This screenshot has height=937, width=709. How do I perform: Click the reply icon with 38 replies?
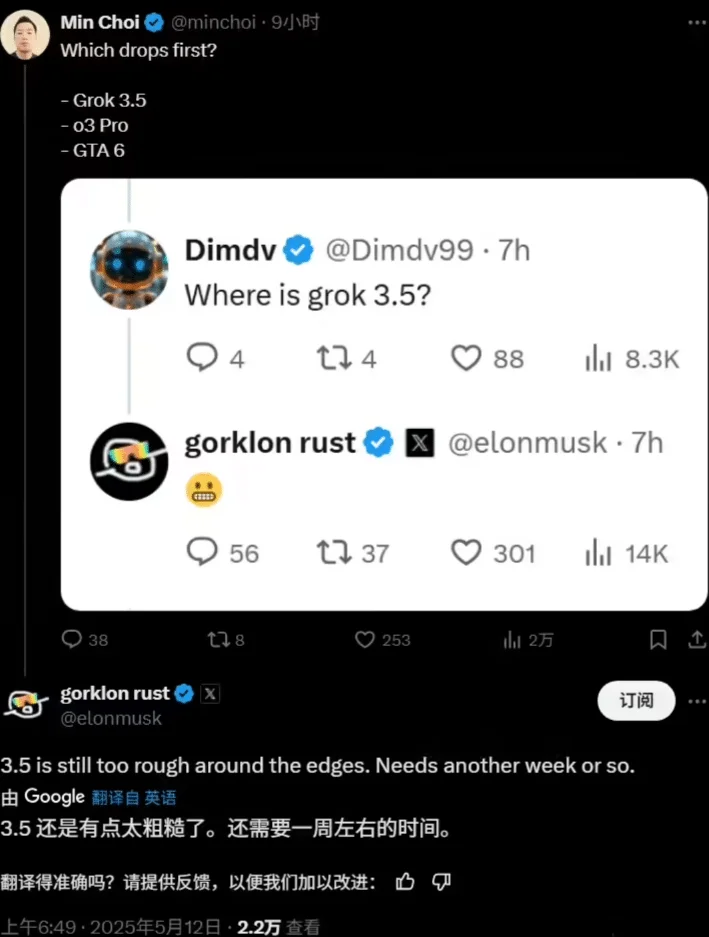click(x=72, y=639)
